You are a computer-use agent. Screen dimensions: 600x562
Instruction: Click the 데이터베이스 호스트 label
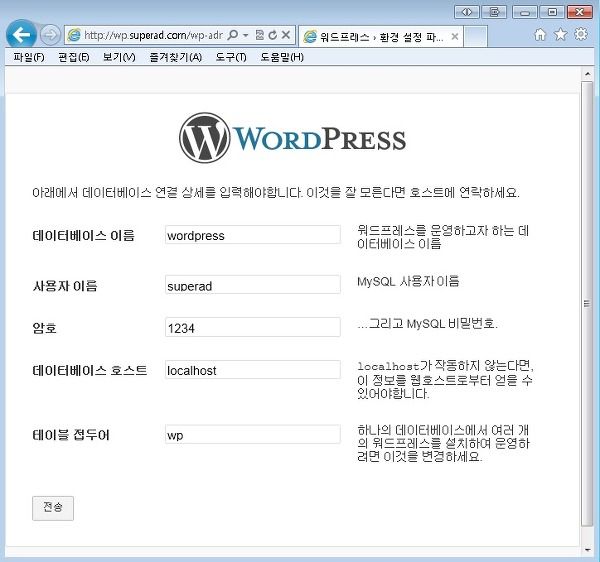(x=90, y=370)
